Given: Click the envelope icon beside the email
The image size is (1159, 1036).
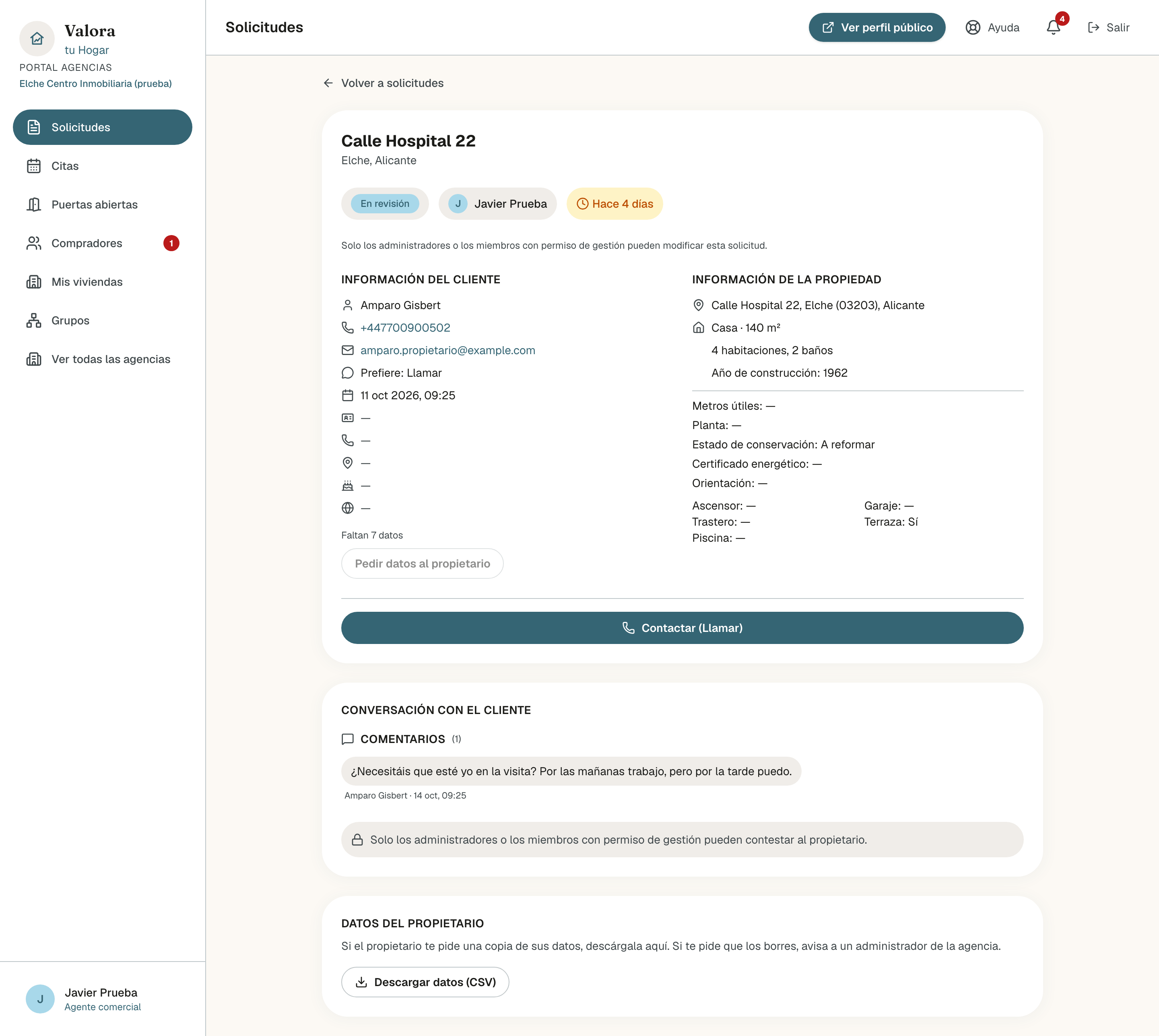Looking at the screenshot, I should coord(348,351).
